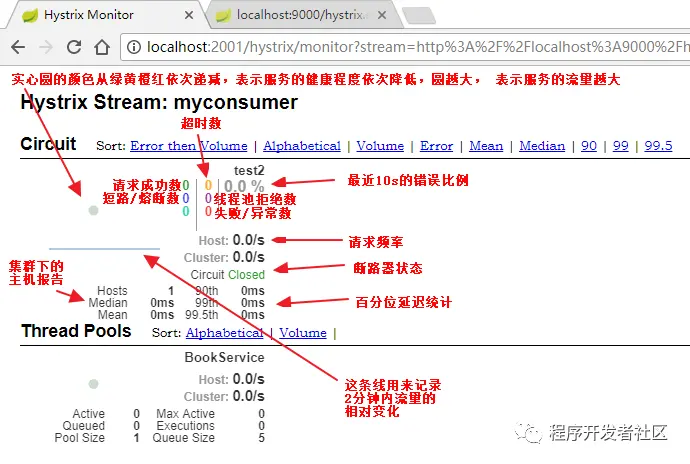Click the BookService thread pool circle
Viewport: 690px width, 464px height.
93,384
